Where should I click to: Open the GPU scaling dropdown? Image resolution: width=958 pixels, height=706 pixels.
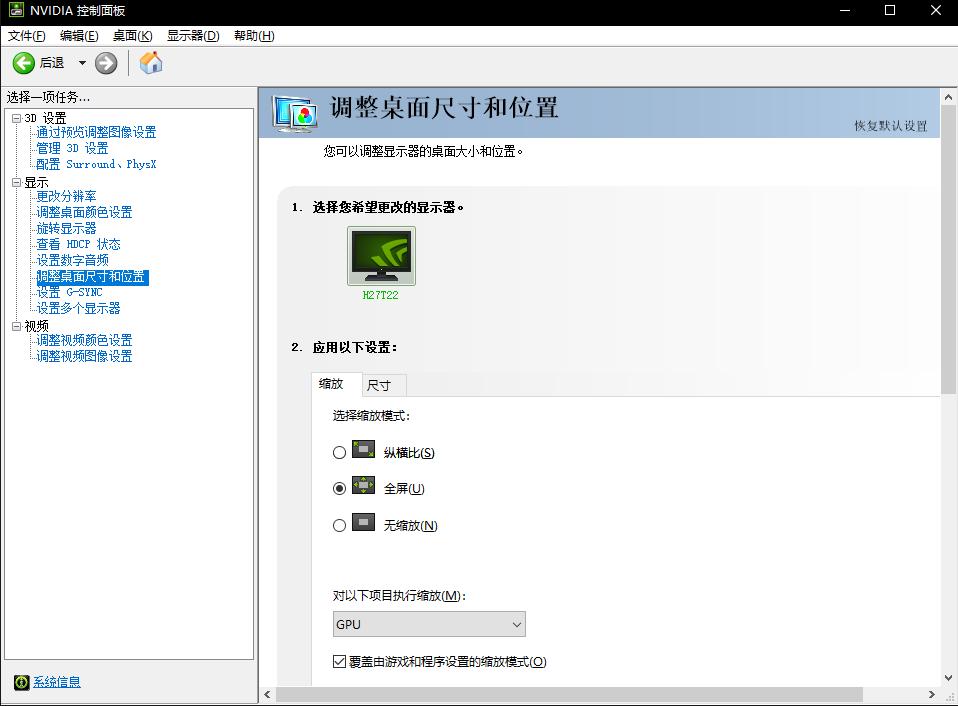516,624
